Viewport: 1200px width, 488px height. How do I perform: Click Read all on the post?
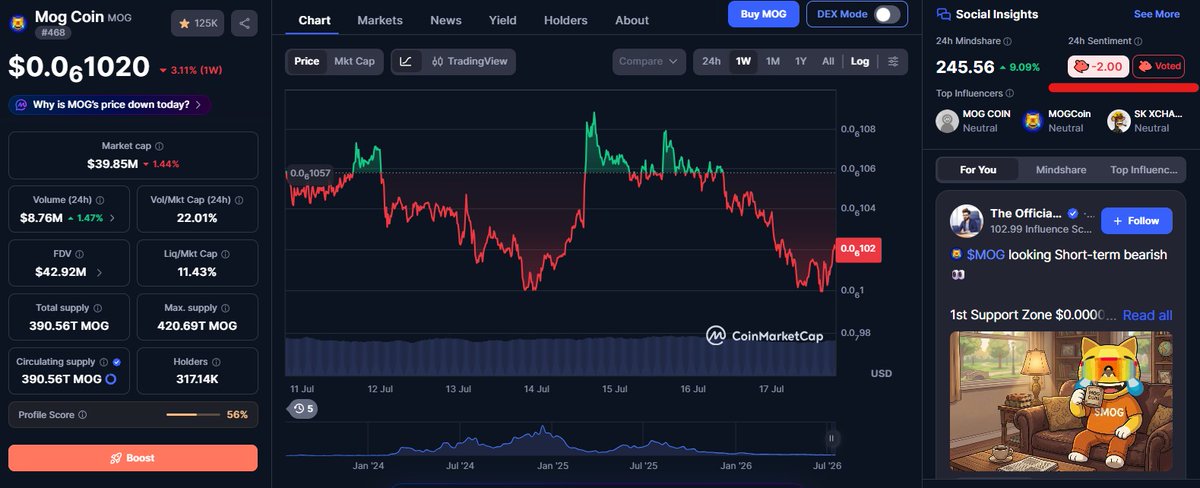click(1147, 315)
